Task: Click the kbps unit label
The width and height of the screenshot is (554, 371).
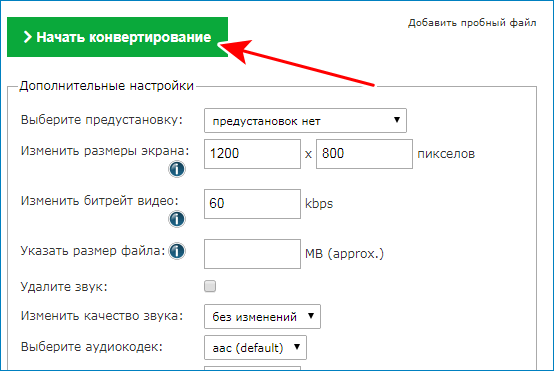Action: [319, 204]
